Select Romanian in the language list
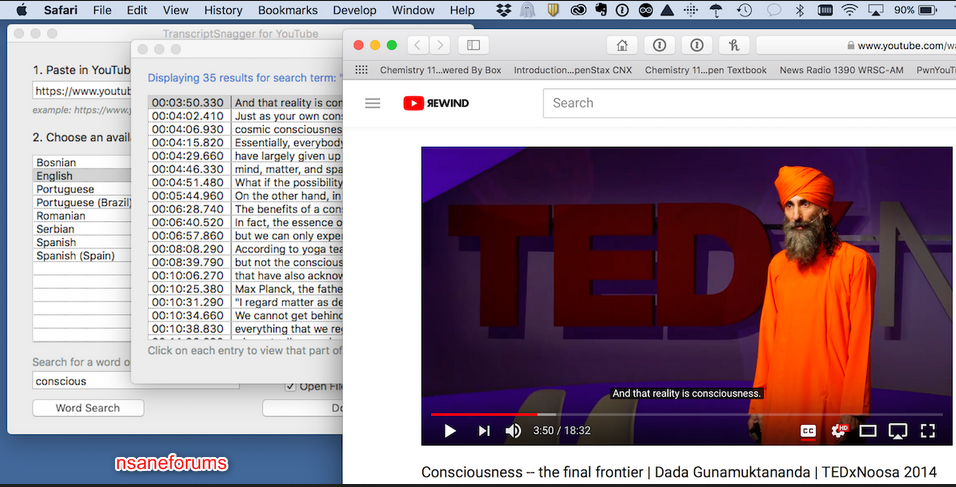This screenshot has height=487, width=956. [x=82, y=216]
